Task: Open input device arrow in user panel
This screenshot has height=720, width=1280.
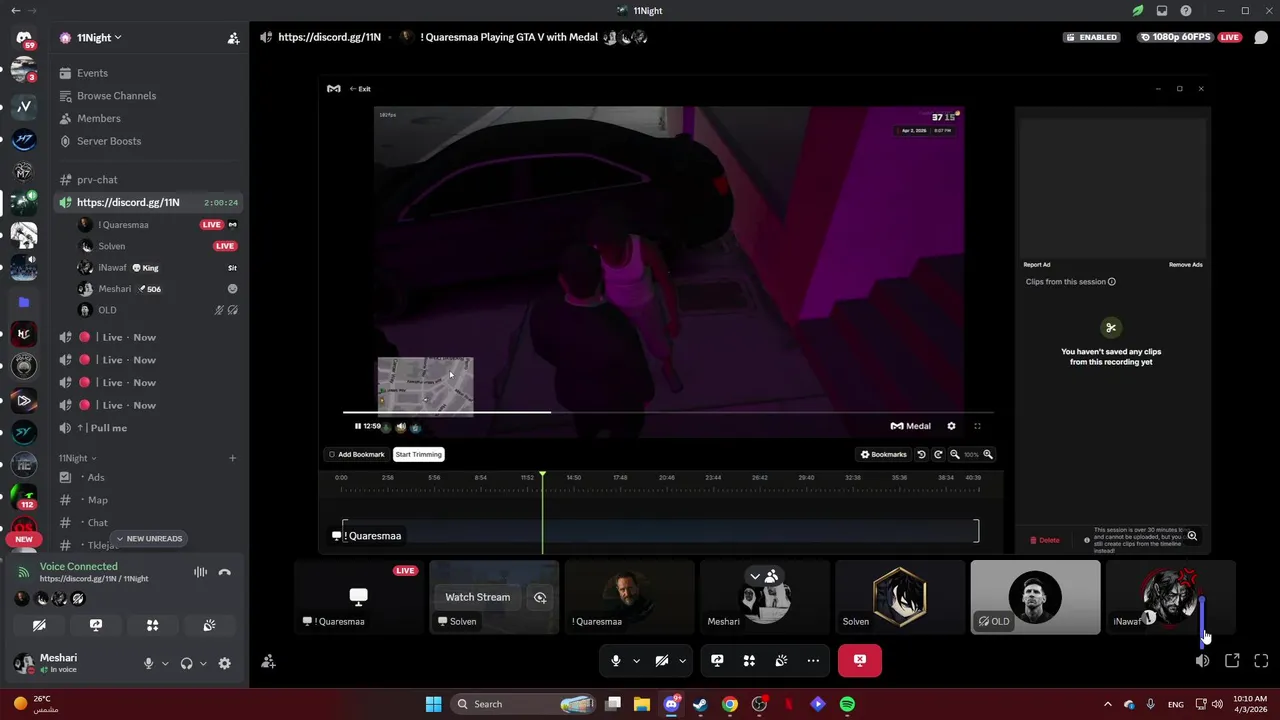Action: [165, 663]
